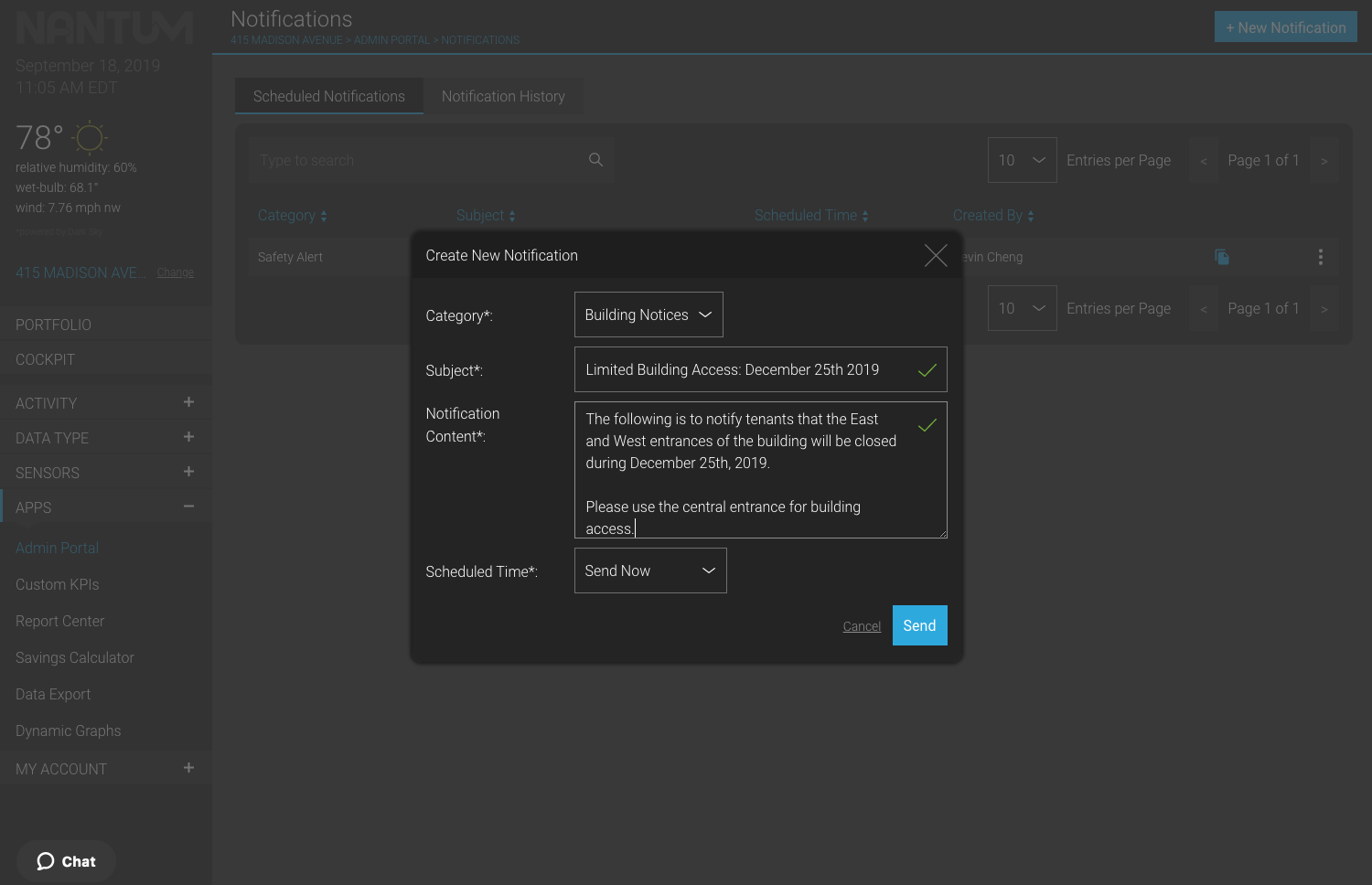Go to previous page in bottom pagination

coord(1204,309)
